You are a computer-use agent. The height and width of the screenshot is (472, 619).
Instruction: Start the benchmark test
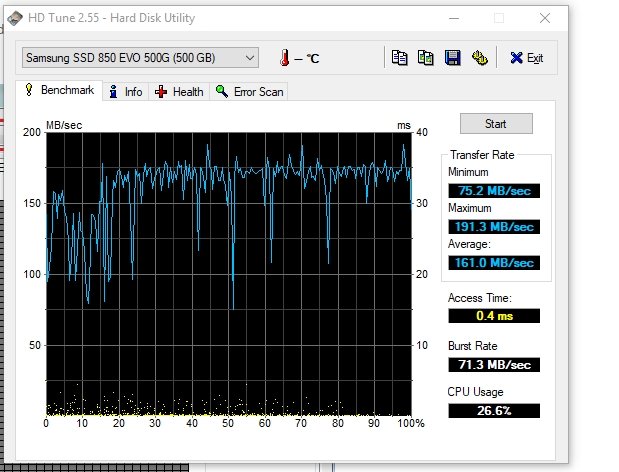click(496, 124)
